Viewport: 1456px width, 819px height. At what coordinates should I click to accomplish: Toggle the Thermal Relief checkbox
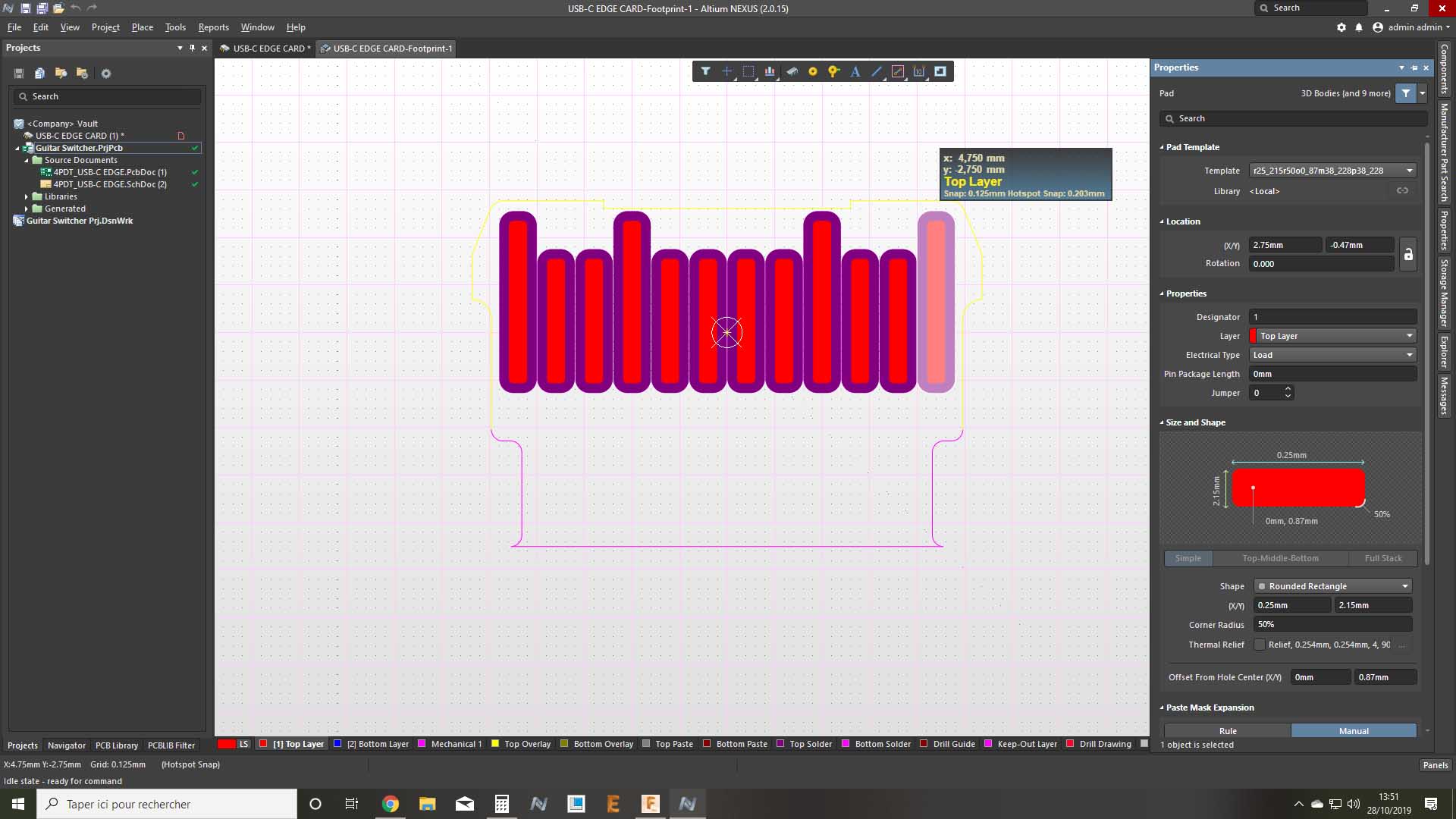(1260, 645)
